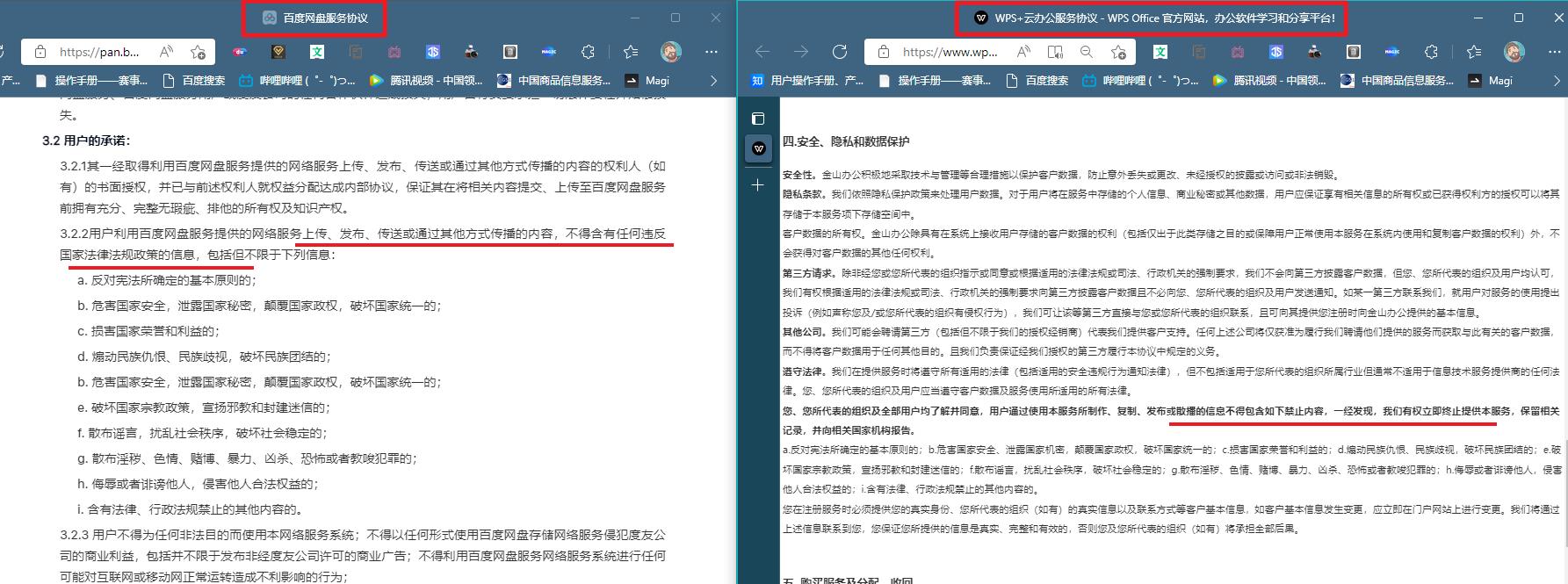The image size is (1568, 584).
Task: Open immersive reader icon in WPS window
Action: pyautogui.click(x=1055, y=52)
